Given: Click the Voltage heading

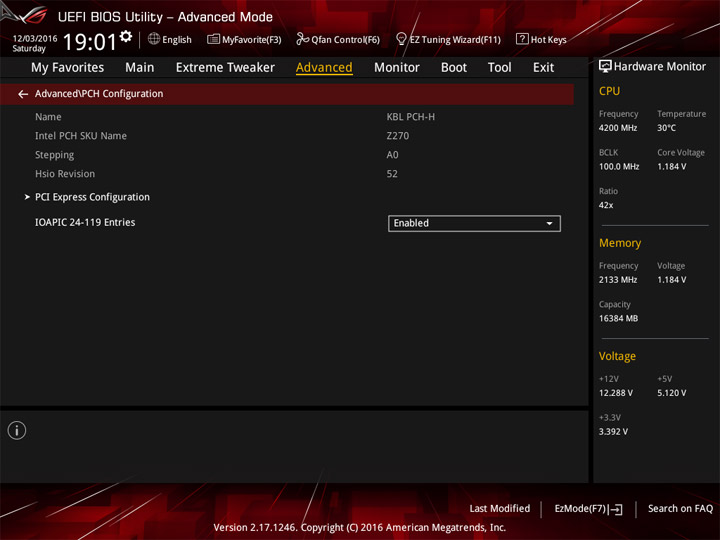Looking at the screenshot, I should point(617,356).
